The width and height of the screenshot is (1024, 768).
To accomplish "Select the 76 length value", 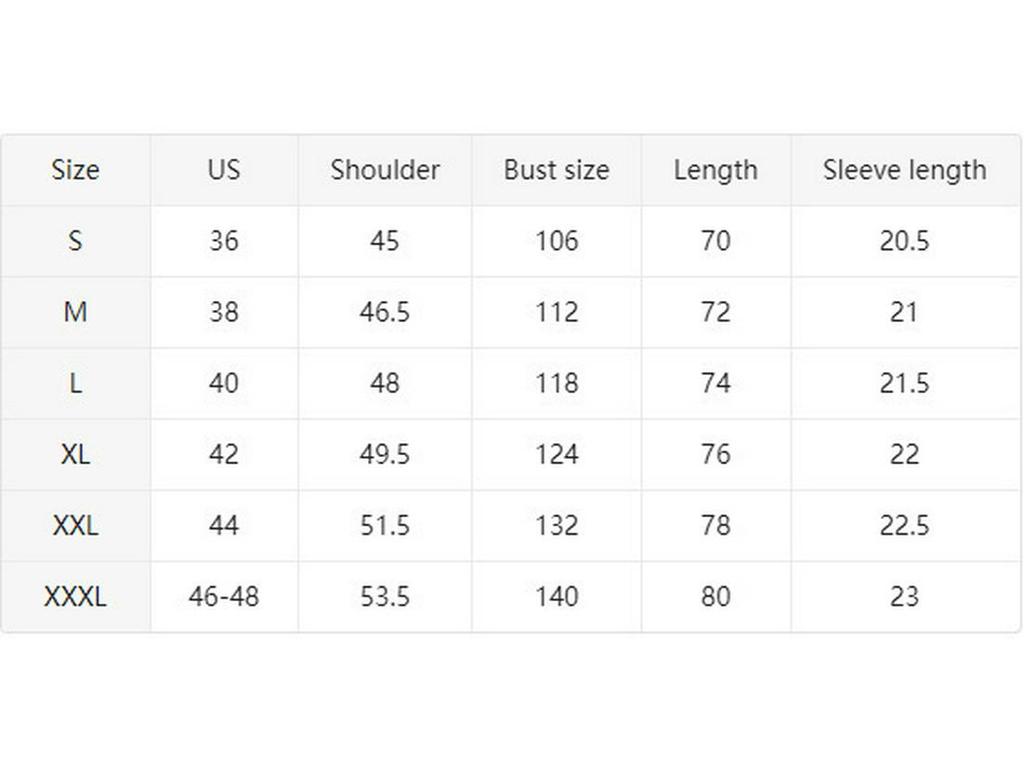I will [716, 454].
